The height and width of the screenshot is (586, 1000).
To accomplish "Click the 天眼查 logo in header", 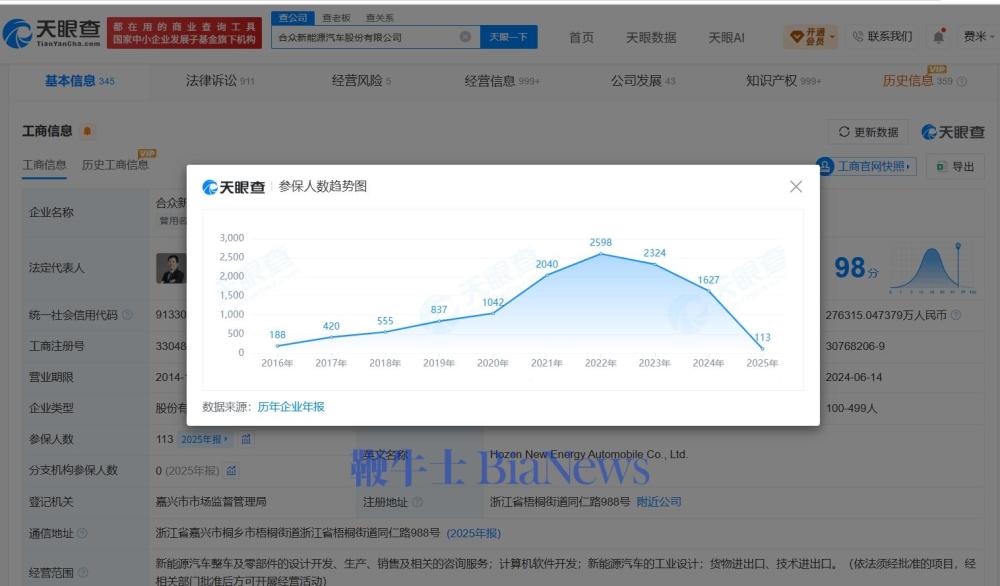I will click(x=52, y=33).
